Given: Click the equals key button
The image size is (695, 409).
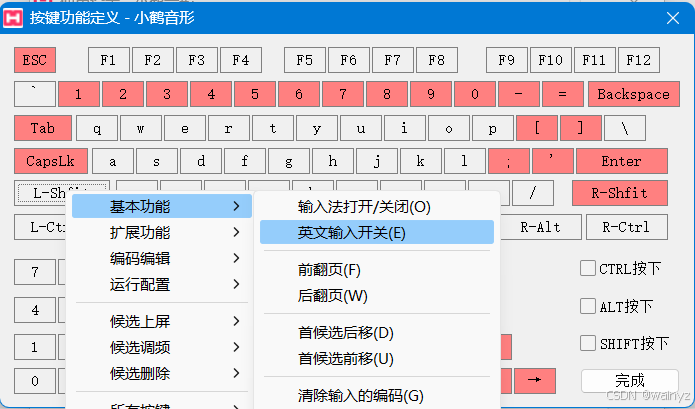Looking at the screenshot, I should pos(563,94).
